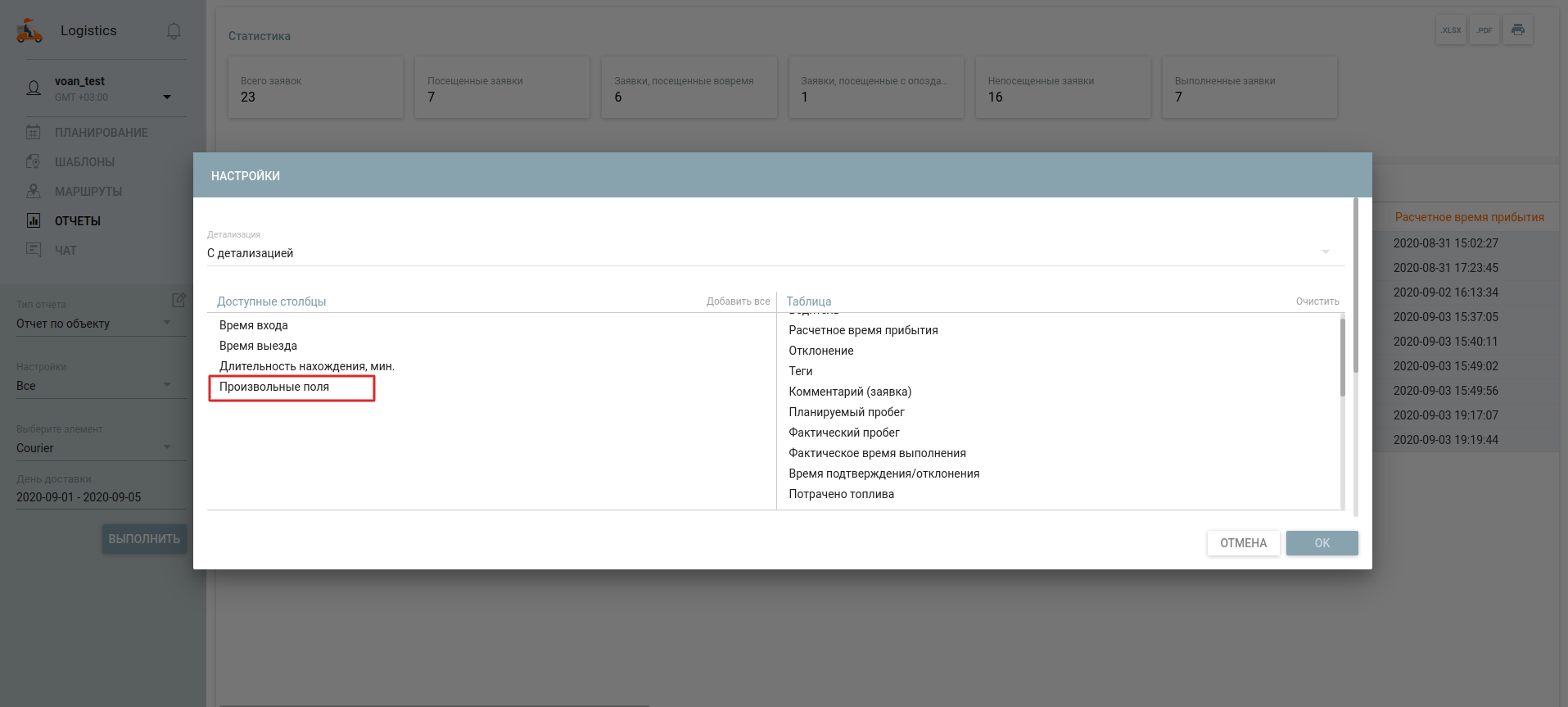
Task: Select Время входа available column
Action: pyautogui.click(x=254, y=325)
